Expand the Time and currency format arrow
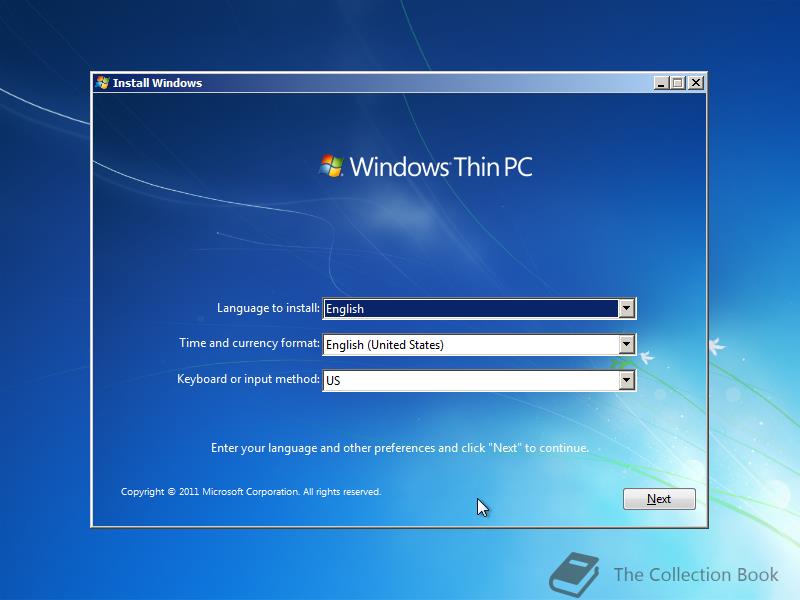Viewport: 800px width, 600px height. coord(626,344)
